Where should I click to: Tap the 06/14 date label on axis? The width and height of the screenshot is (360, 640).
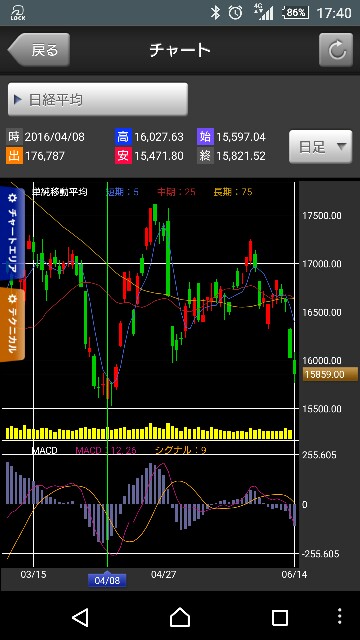(x=294, y=574)
